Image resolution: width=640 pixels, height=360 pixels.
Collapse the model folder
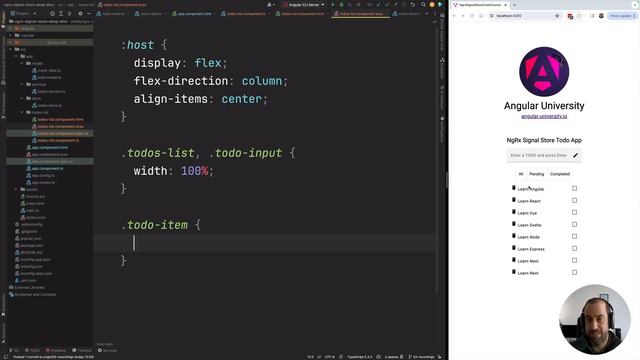click(22, 63)
